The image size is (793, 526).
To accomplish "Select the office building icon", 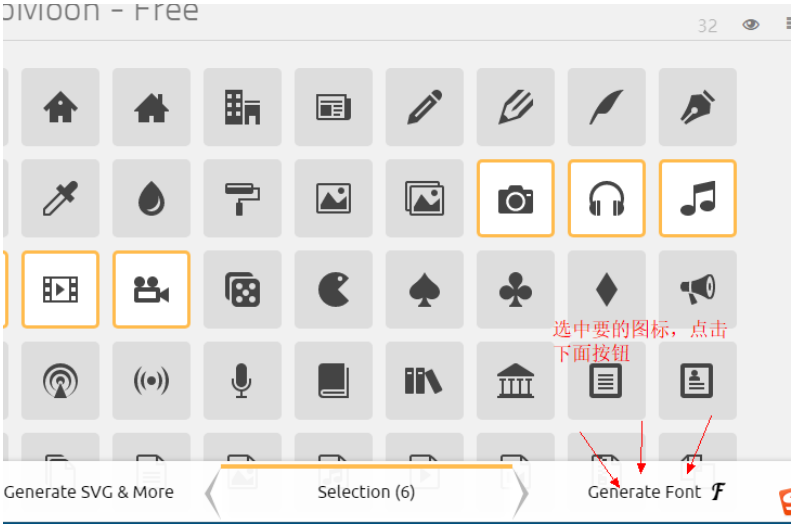I will [242, 107].
